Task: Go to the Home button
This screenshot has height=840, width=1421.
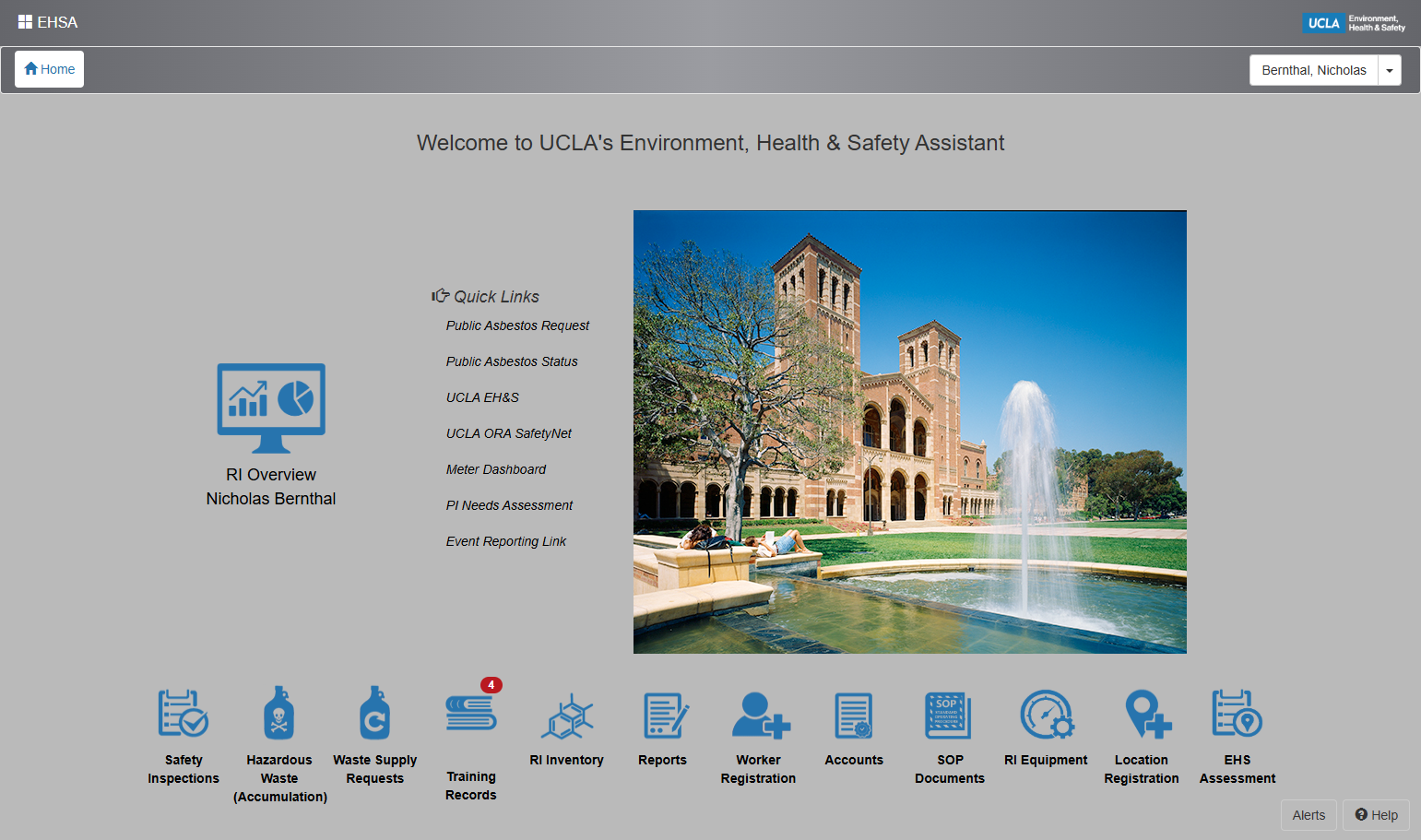Action: pos(50,69)
